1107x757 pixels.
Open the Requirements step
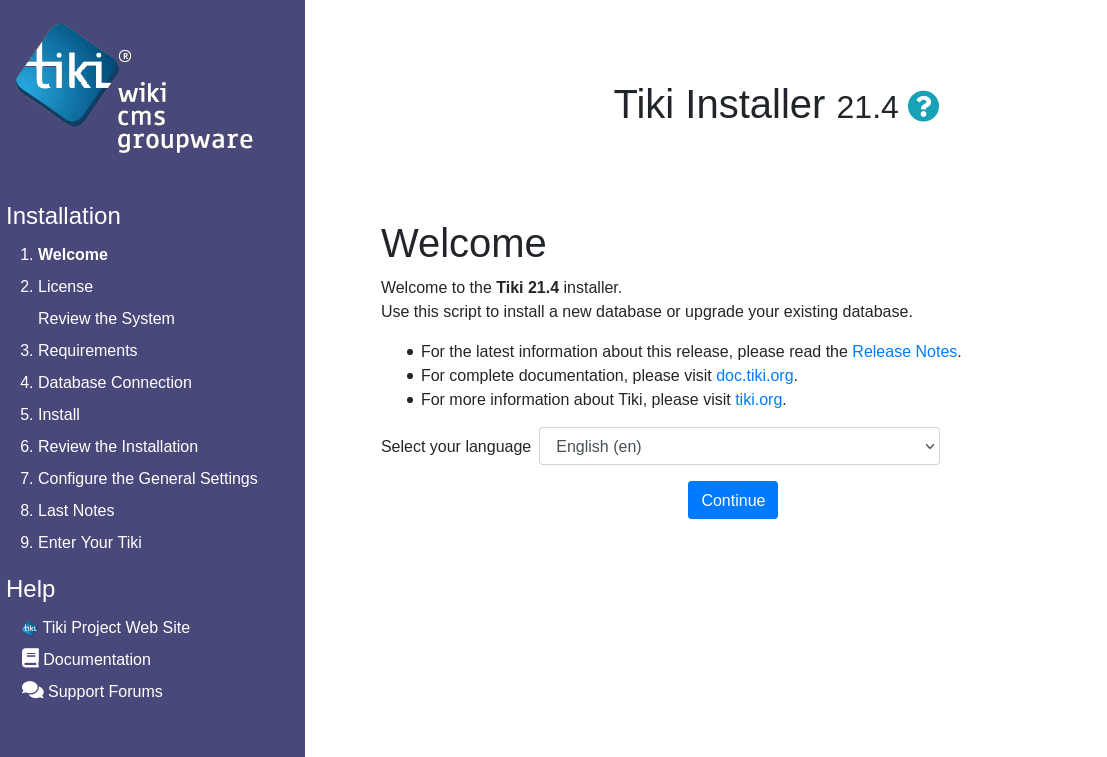click(88, 350)
